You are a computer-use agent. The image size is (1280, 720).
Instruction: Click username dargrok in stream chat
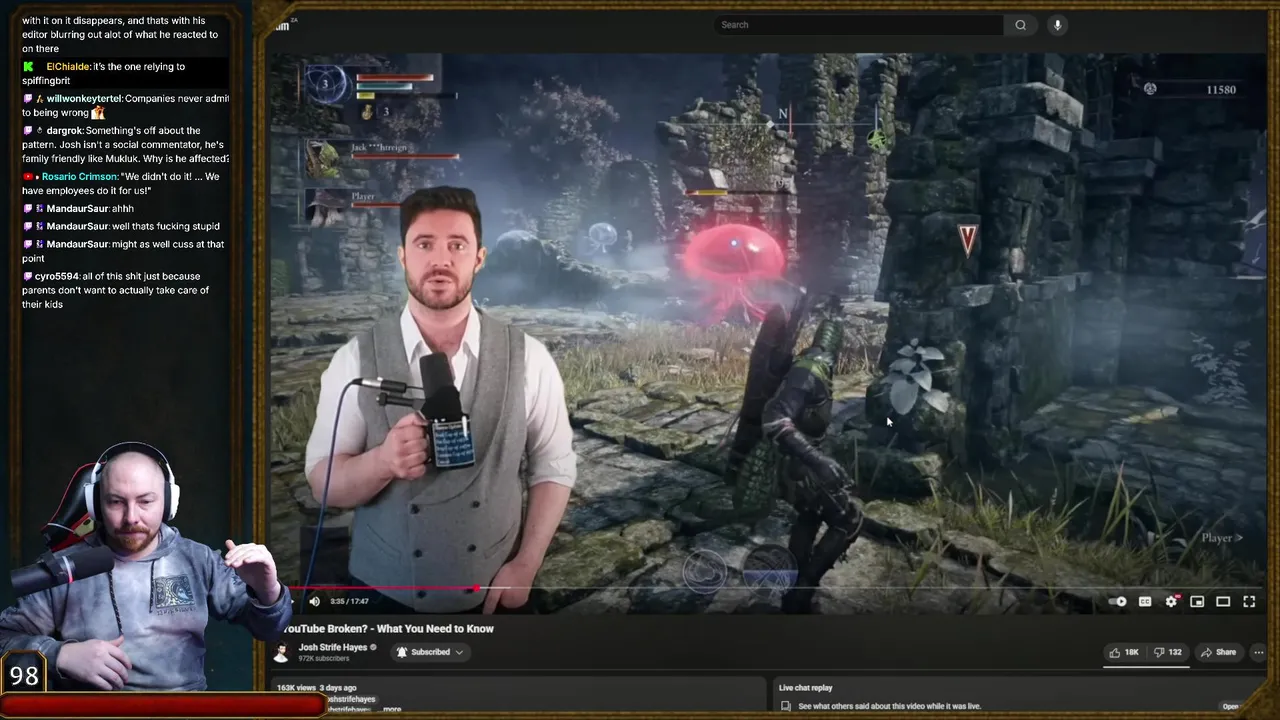[x=65, y=131]
